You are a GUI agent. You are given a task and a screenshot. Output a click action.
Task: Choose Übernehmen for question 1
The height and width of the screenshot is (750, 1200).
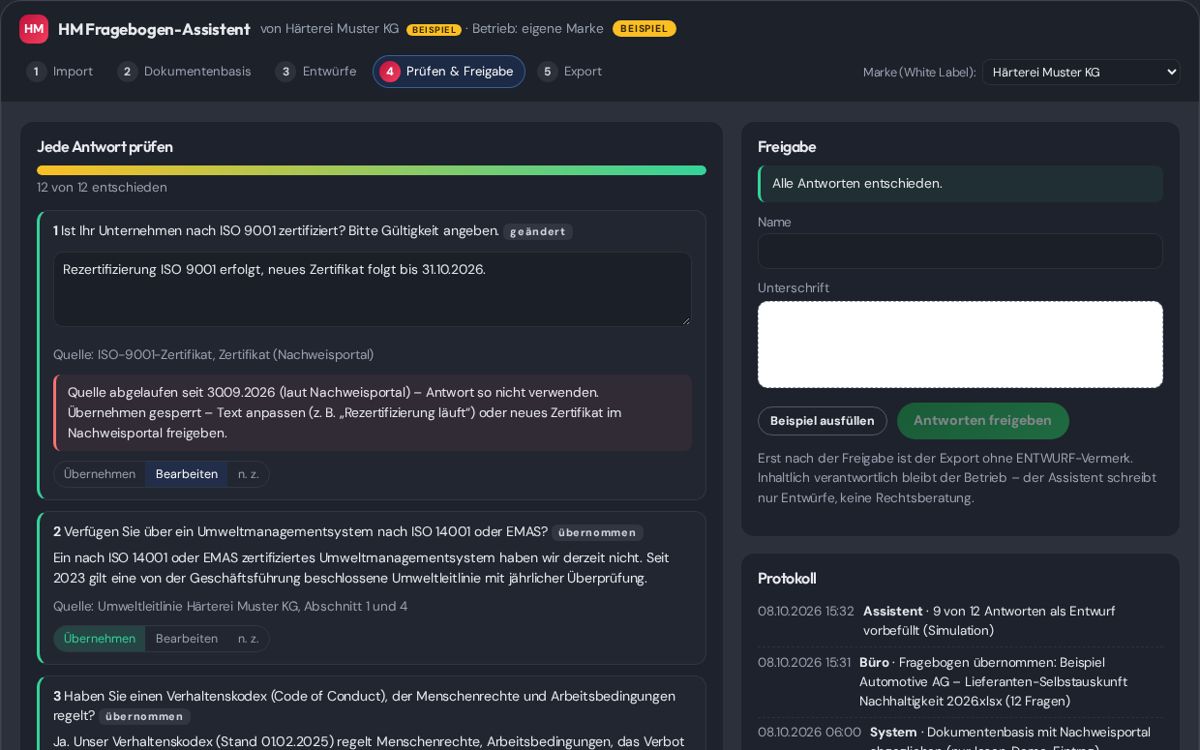click(x=99, y=474)
